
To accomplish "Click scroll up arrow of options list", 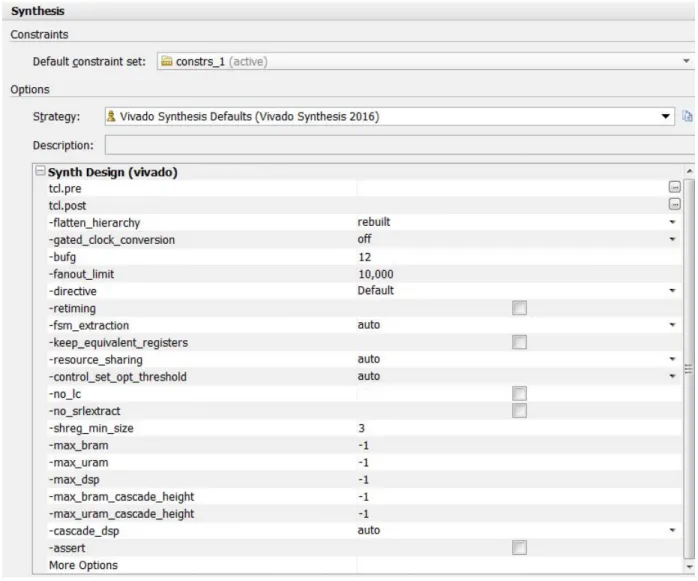I will [x=689, y=171].
